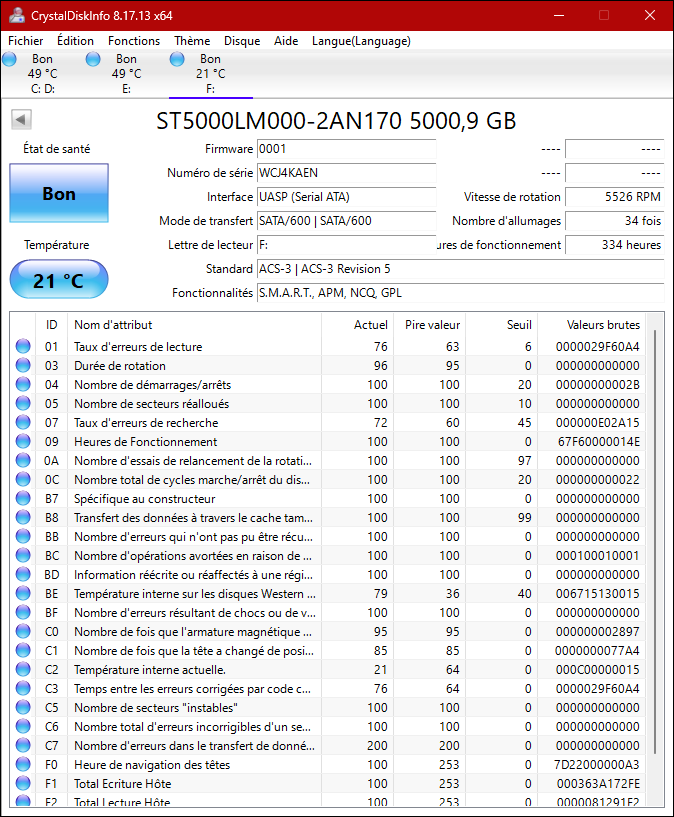
Task: Click status orb for attribute C2 temperature
Action: [x=23, y=670]
